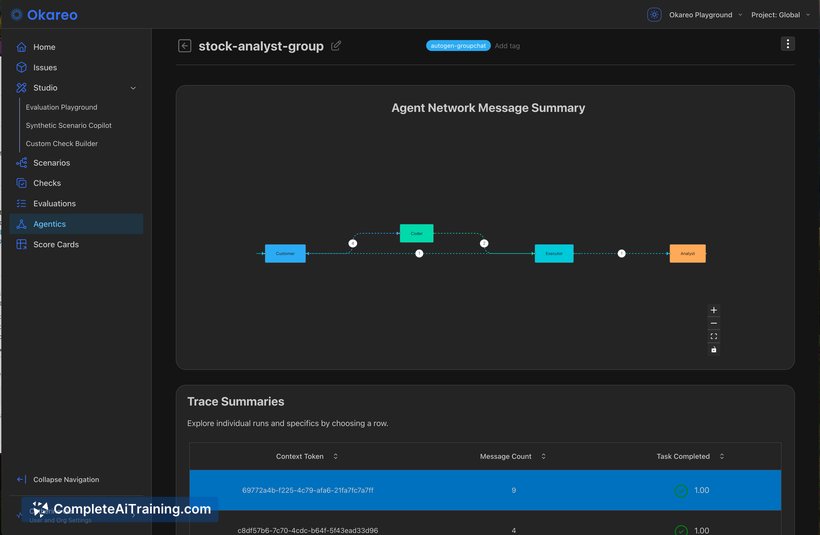Select the orange Analyst node
The width and height of the screenshot is (820, 535).
pos(687,253)
